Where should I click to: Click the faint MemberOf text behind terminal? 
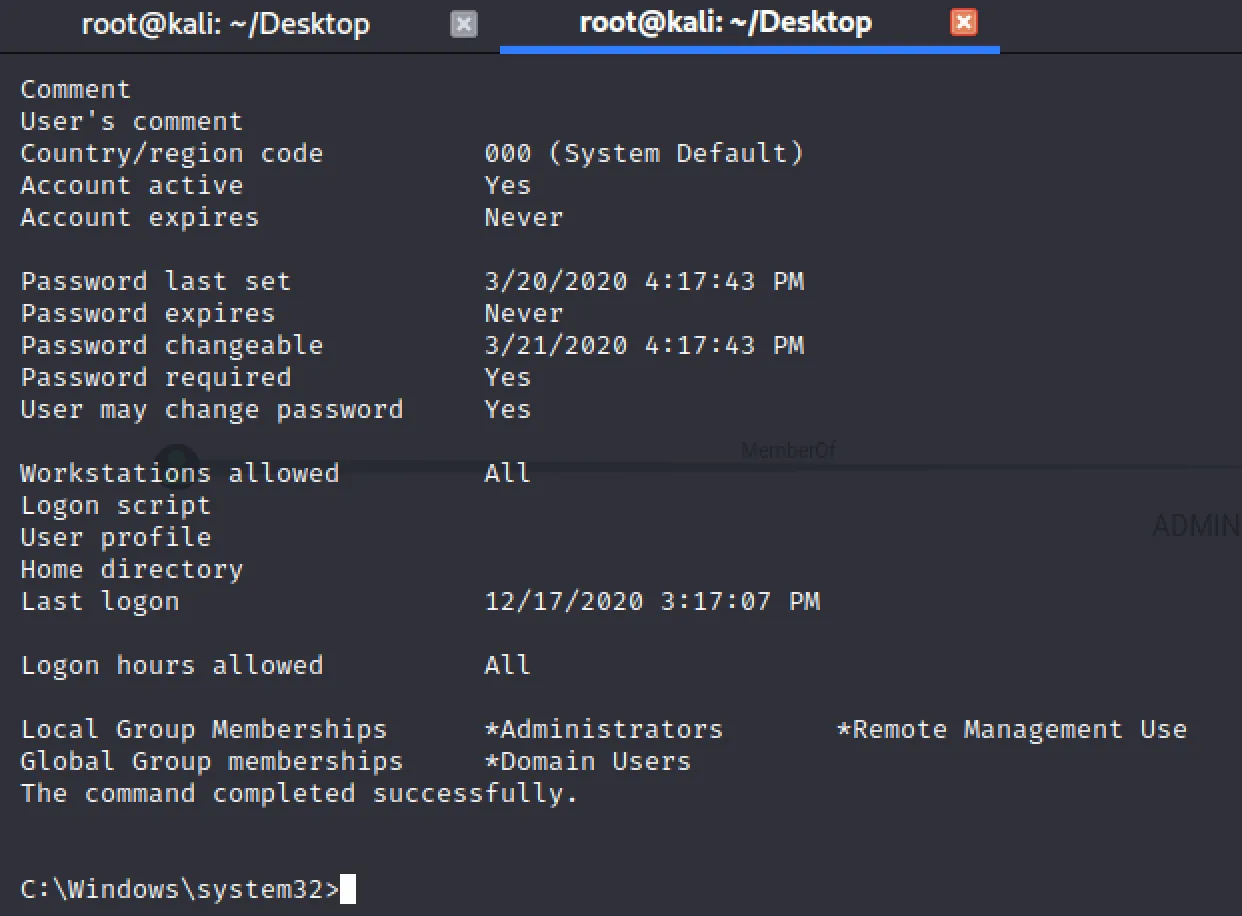(x=787, y=451)
